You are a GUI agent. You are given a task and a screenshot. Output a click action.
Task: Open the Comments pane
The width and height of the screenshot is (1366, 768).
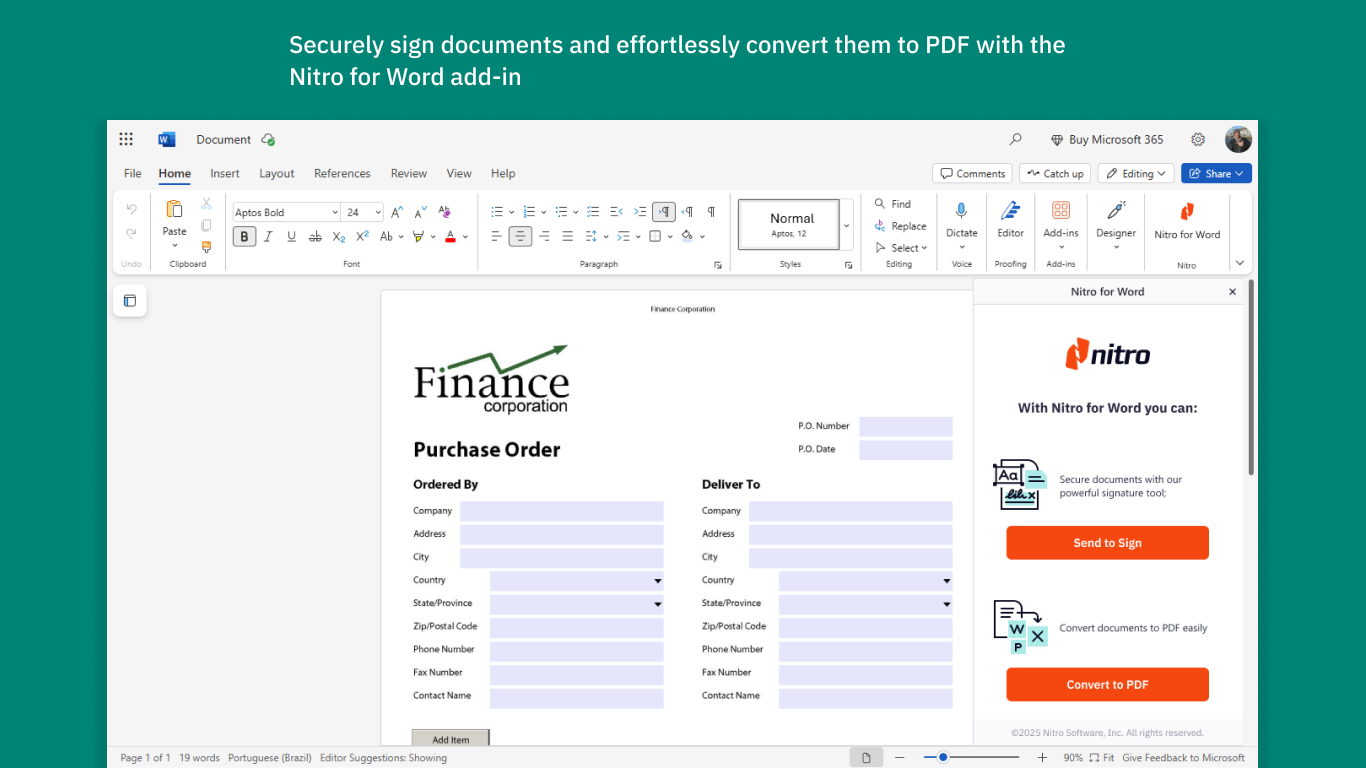(972, 173)
